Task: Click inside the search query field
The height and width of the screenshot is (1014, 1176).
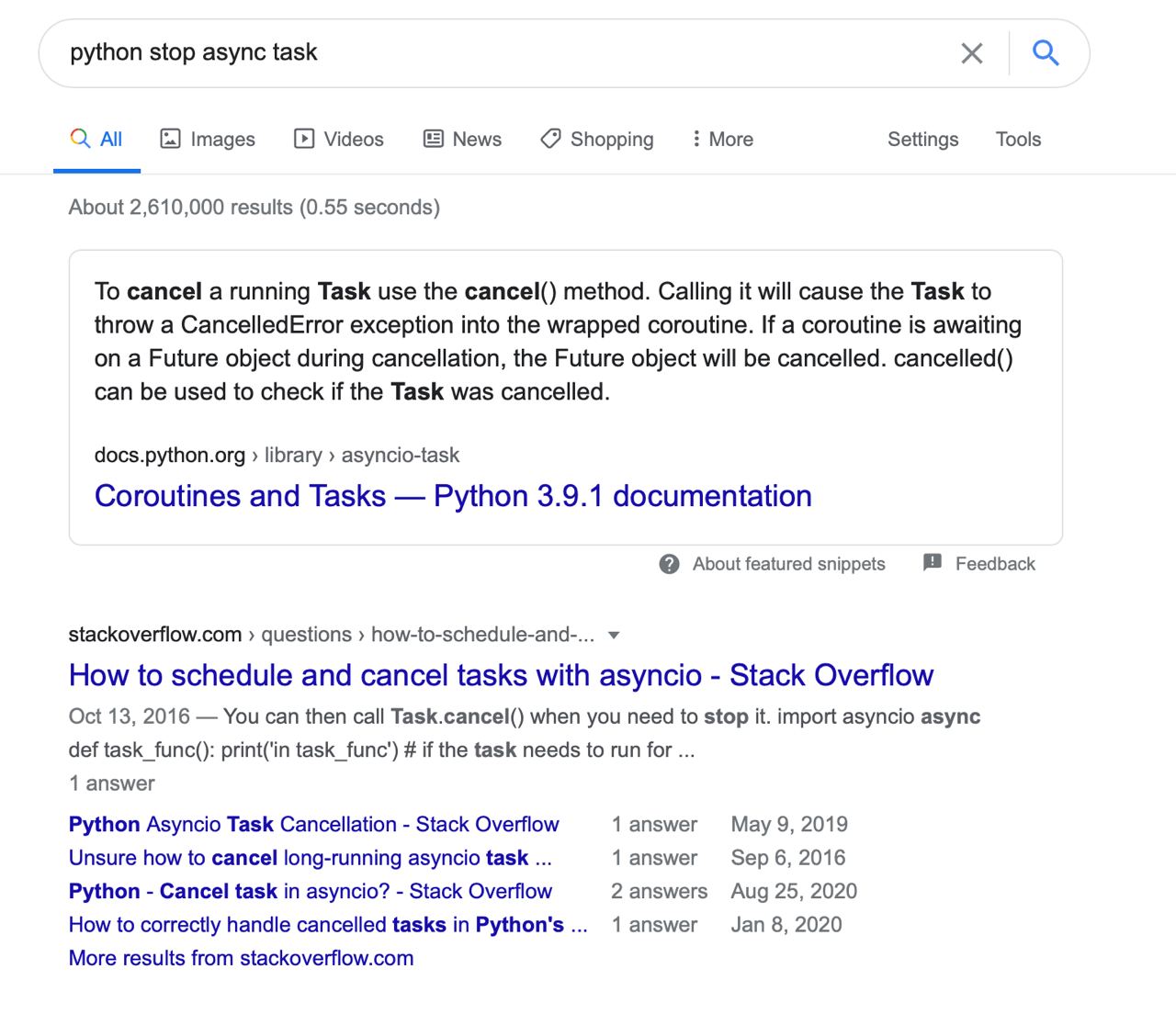Action: pyautogui.click(x=505, y=52)
